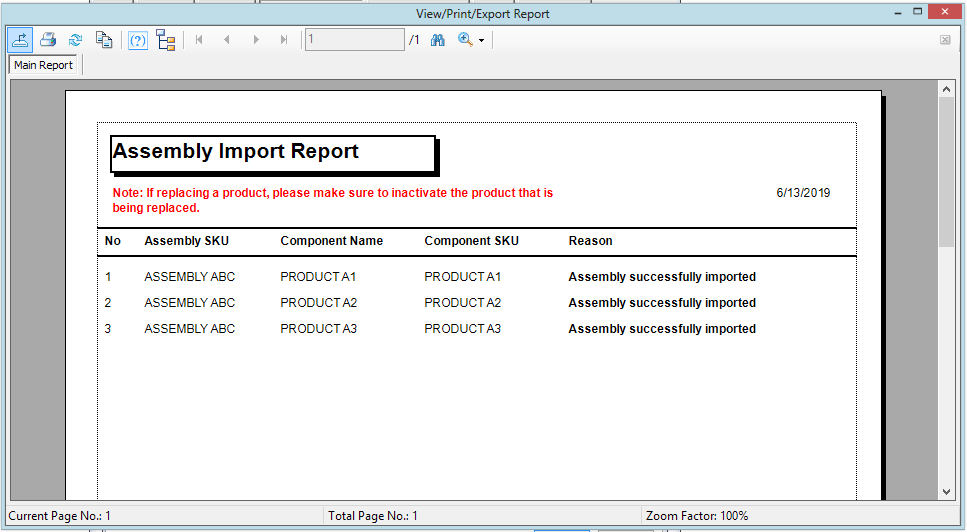Print the report using the printer icon
The width and height of the screenshot is (967, 532).
point(48,40)
